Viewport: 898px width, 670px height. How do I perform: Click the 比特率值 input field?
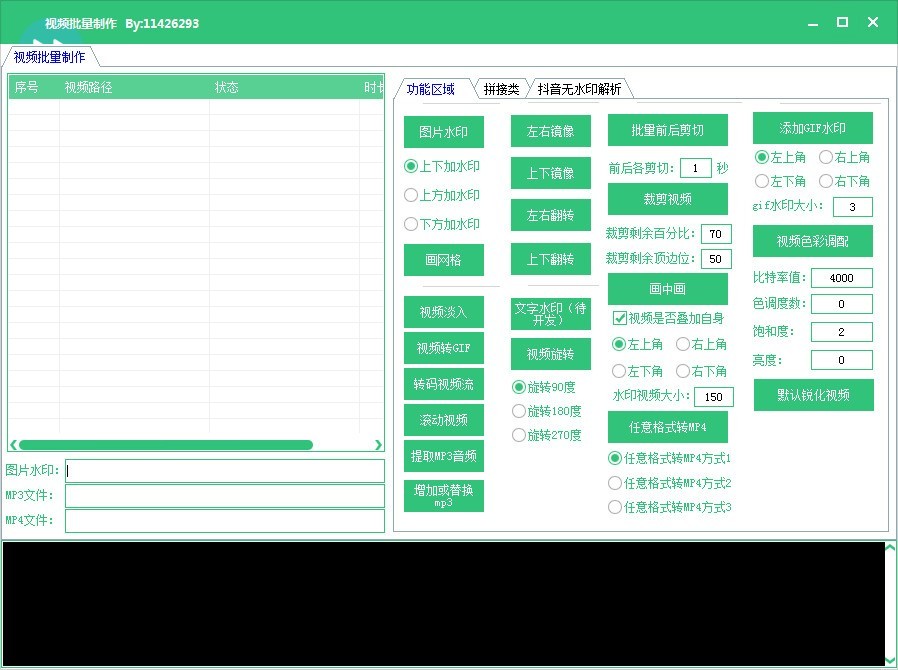click(x=842, y=278)
